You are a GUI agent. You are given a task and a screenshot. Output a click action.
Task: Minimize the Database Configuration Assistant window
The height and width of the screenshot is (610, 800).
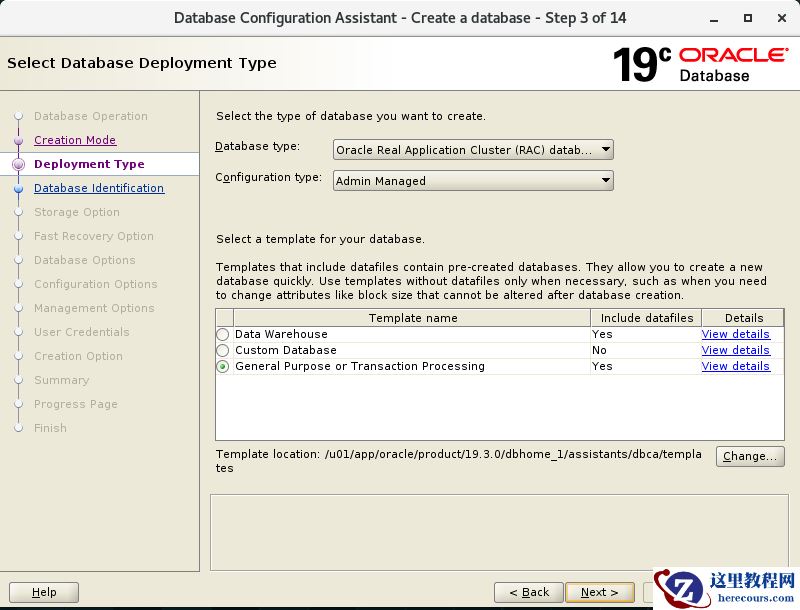click(x=714, y=18)
